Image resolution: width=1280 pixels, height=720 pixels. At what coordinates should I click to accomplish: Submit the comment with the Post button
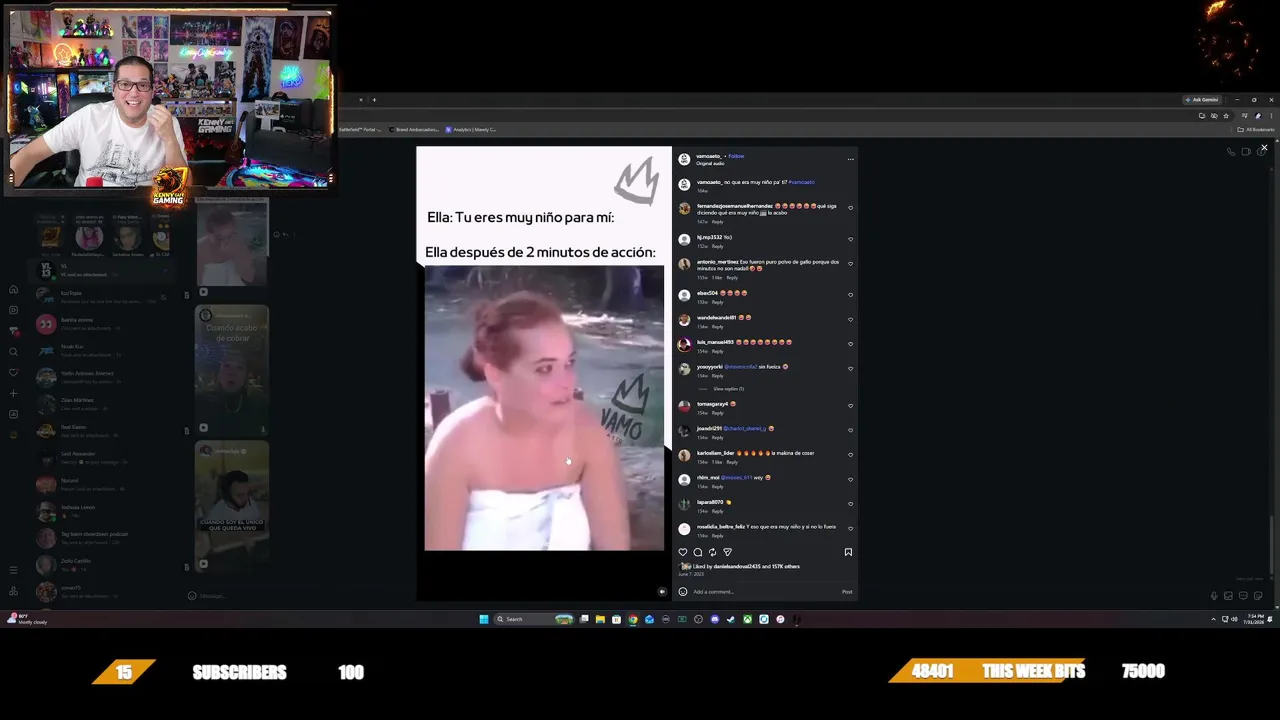[x=847, y=592]
